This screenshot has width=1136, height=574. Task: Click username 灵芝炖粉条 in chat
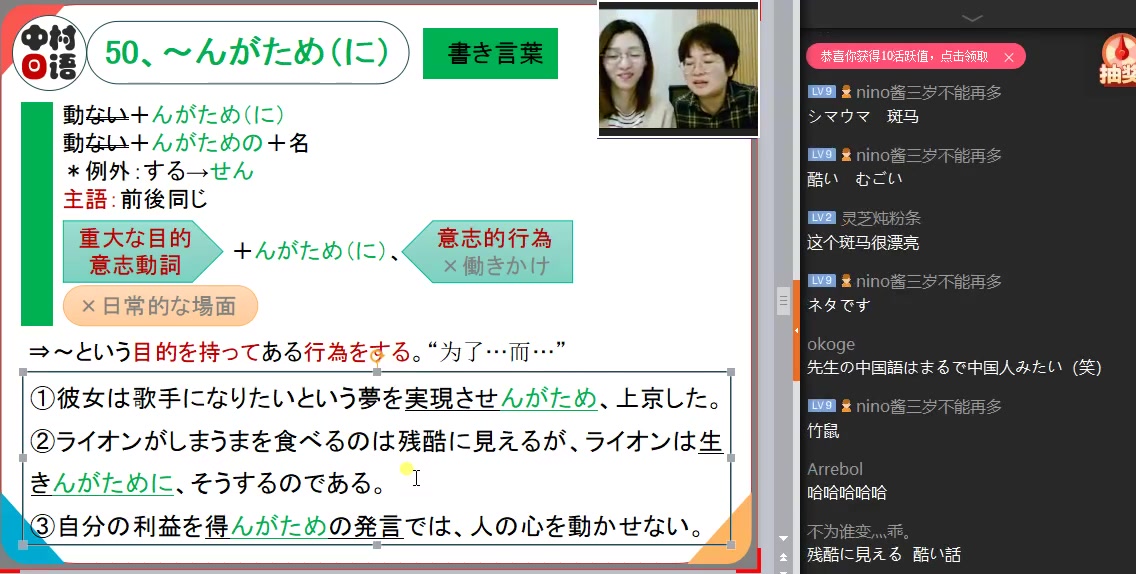881,218
